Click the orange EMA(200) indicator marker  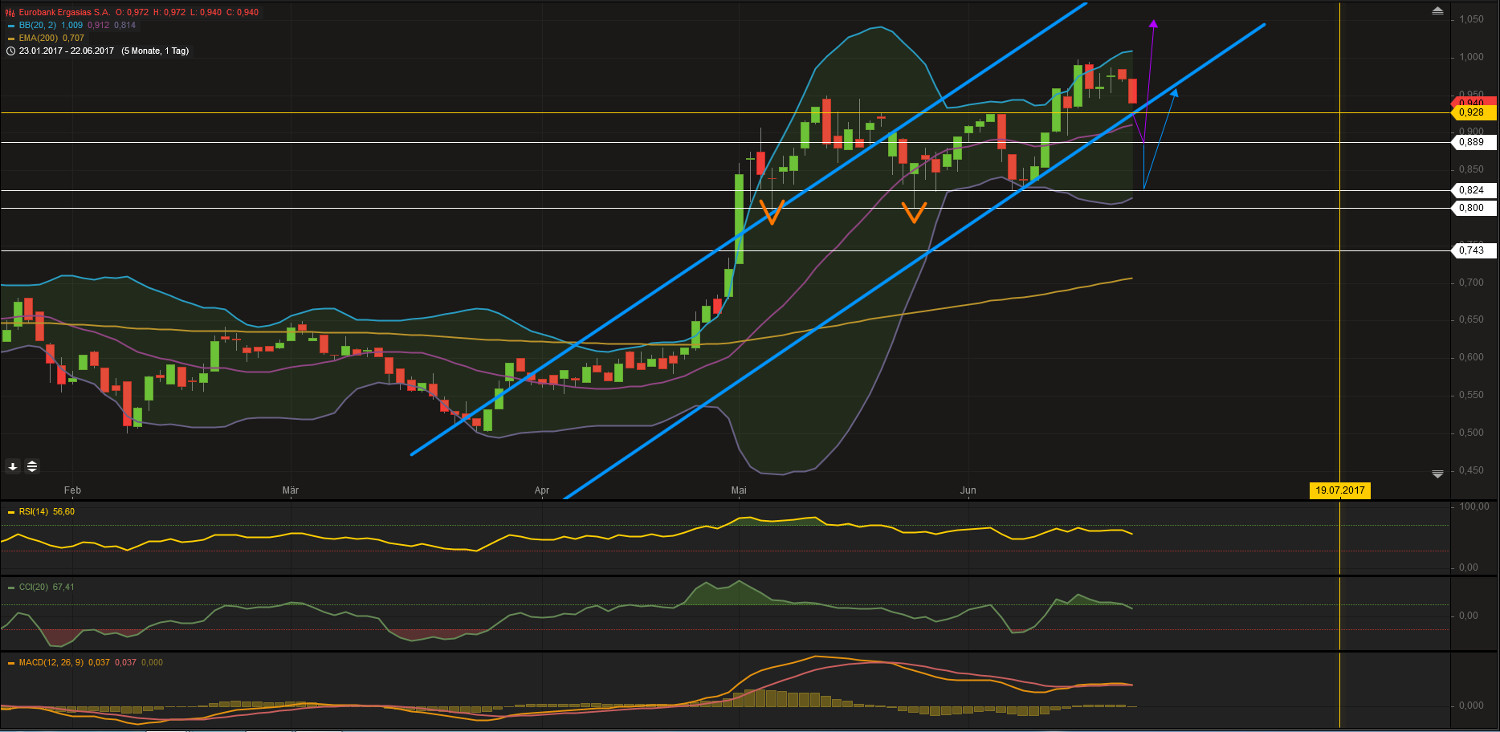tap(10, 38)
